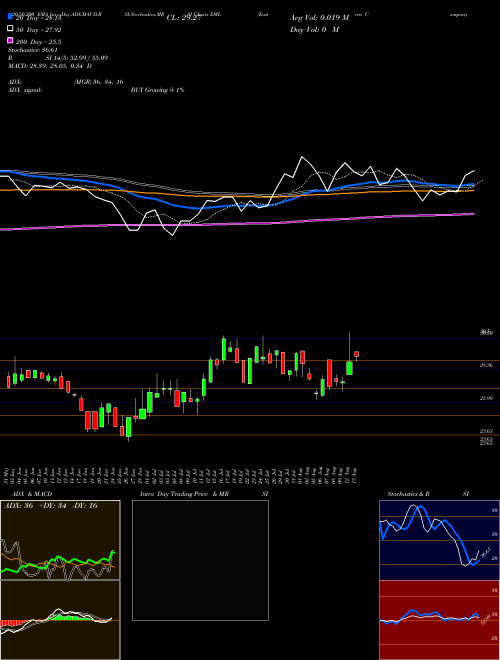Click the last red candlestick on chart

coord(356,354)
